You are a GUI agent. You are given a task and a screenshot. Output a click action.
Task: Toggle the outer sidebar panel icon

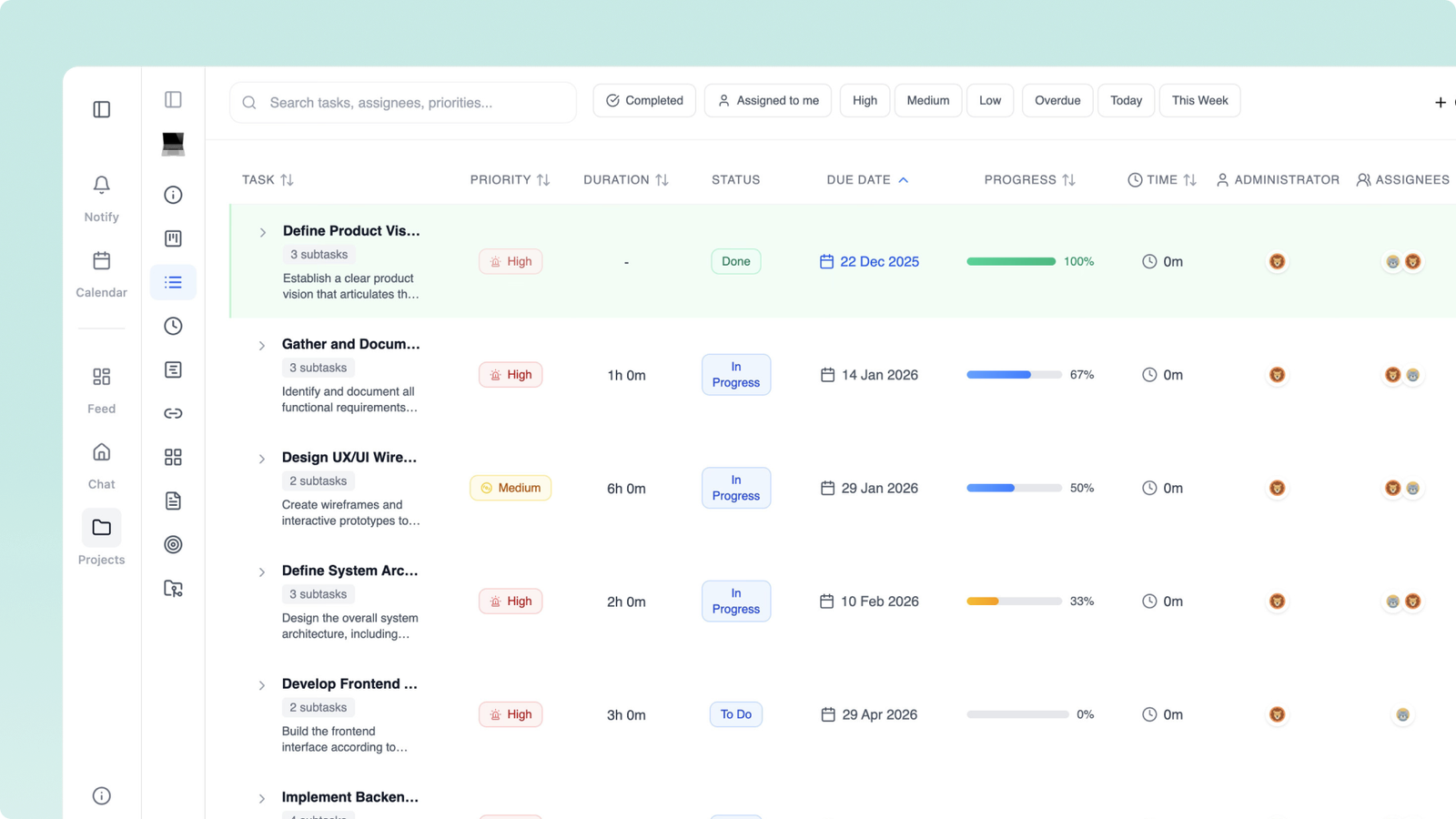pyautogui.click(x=102, y=109)
